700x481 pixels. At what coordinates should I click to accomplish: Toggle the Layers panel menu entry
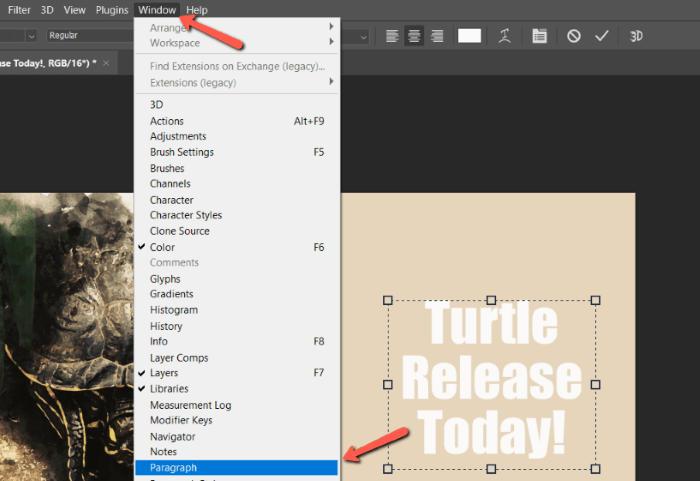pos(164,373)
